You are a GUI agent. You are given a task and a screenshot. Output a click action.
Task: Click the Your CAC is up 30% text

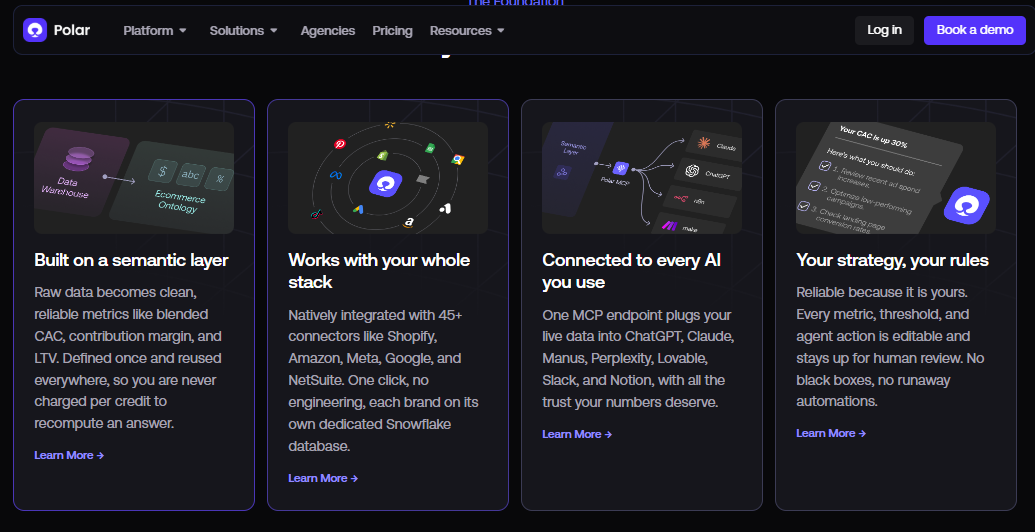873,137
